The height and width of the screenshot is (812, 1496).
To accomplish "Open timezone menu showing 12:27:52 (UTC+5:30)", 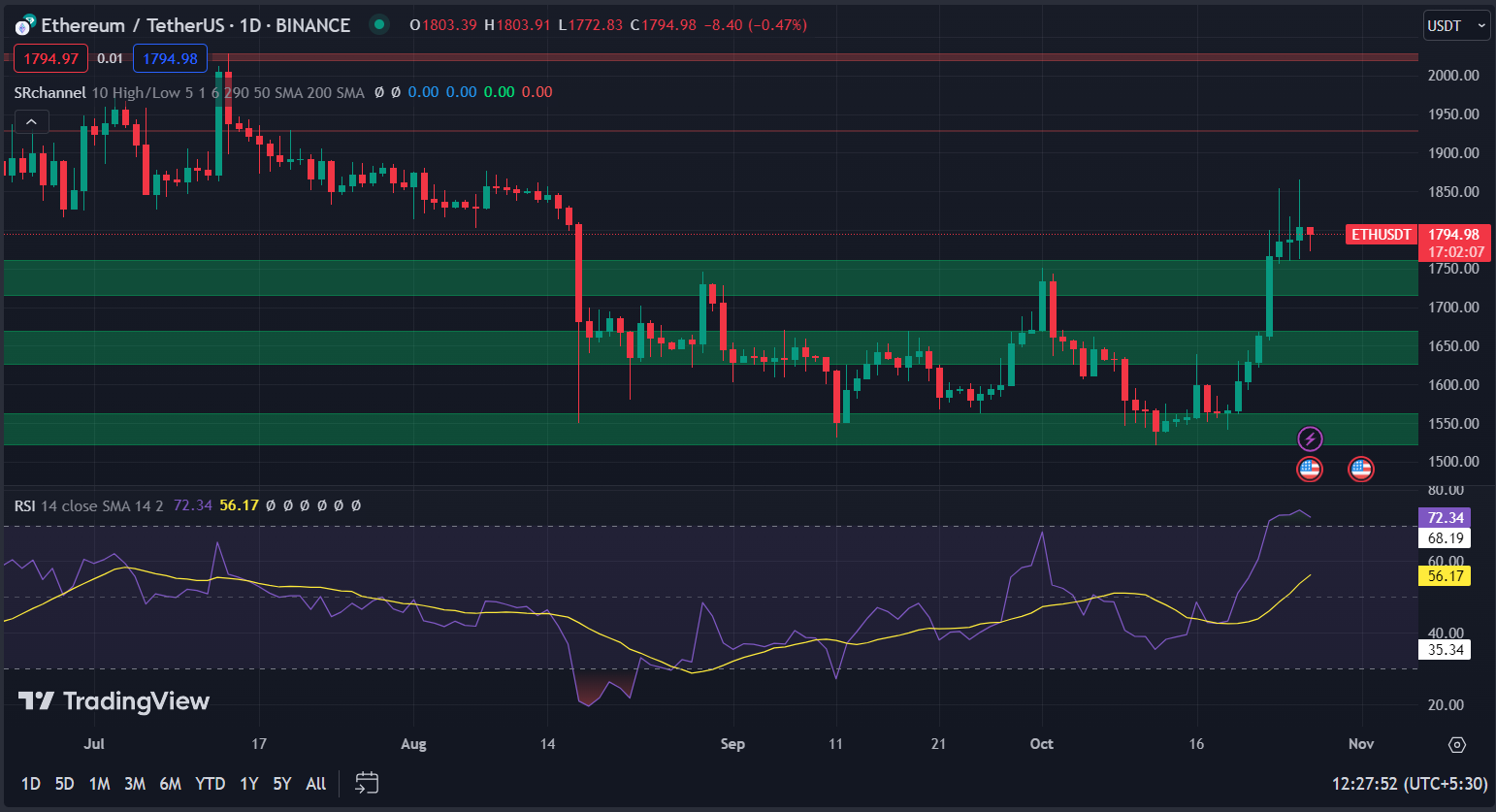I will pyautogui.click(x=1410, y=783).
